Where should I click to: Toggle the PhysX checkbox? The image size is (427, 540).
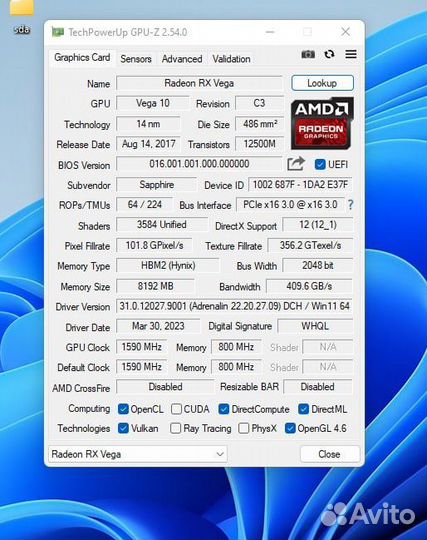243,428
